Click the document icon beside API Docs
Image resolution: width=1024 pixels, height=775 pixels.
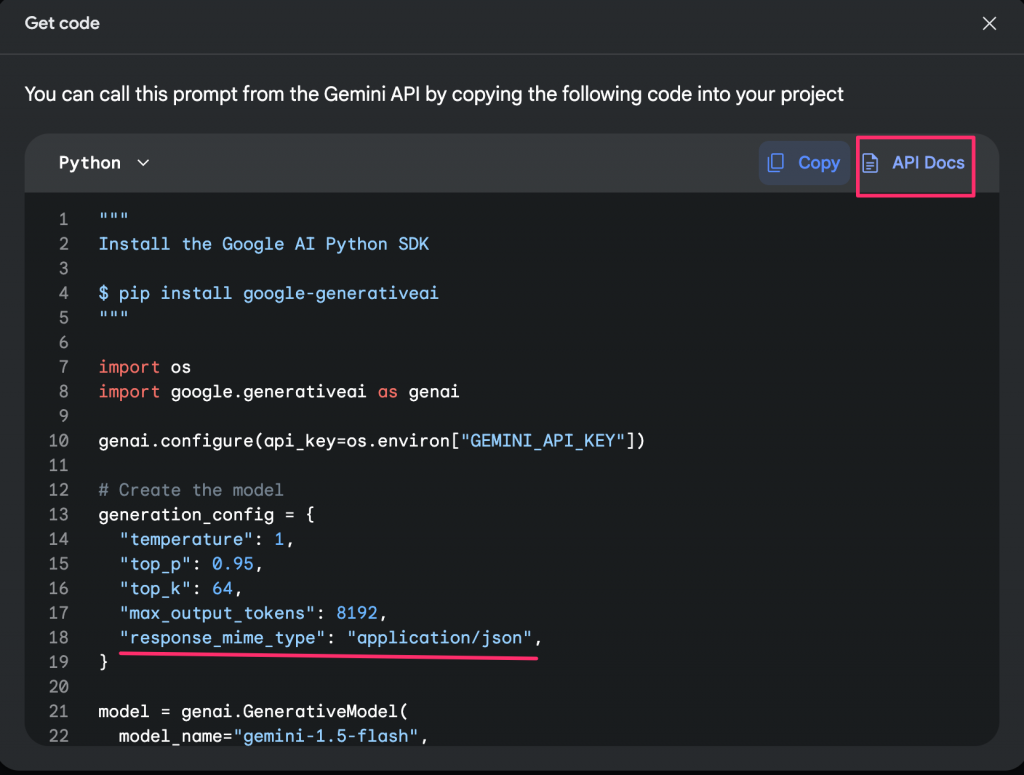(870, 163)
